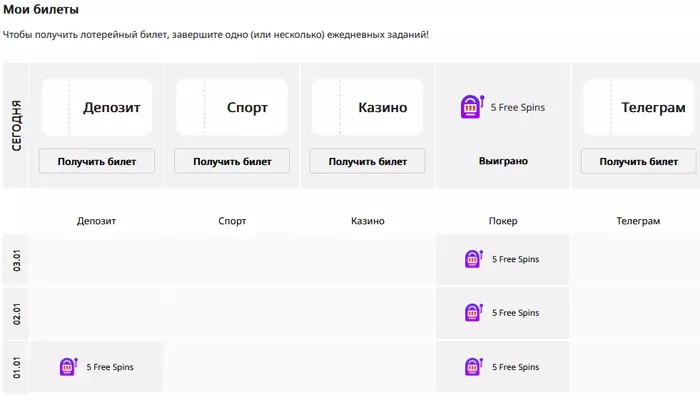Click the Телеграм column header in history table
The image size is (700, 400).
click(638, 221)
